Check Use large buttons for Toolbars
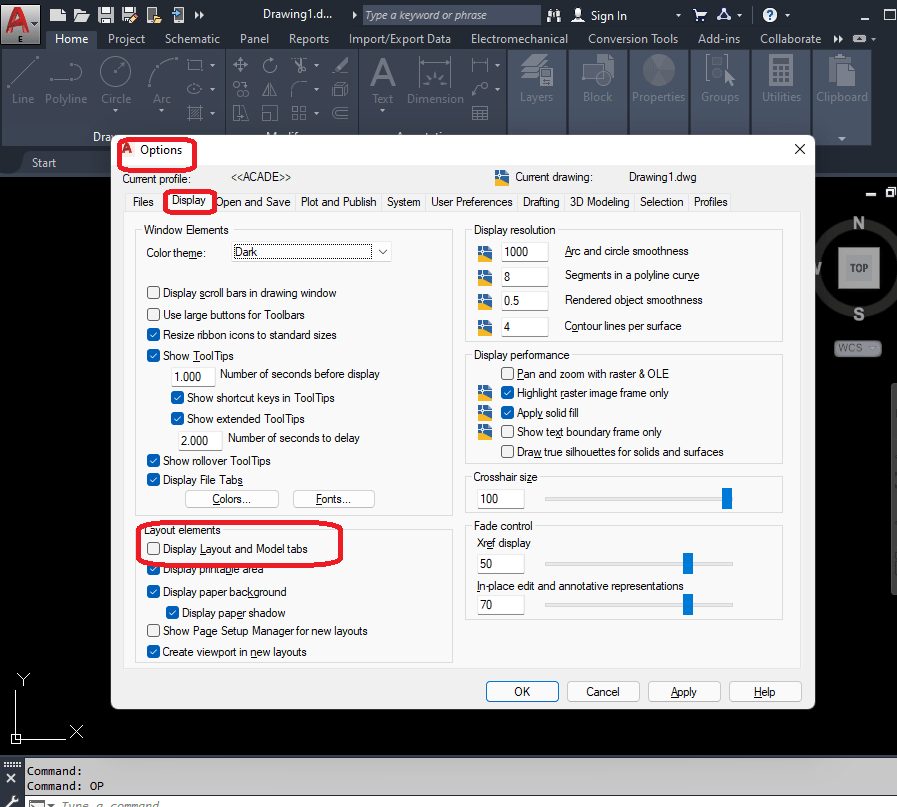This screenshot has width=897, height=807. point(153,315)
